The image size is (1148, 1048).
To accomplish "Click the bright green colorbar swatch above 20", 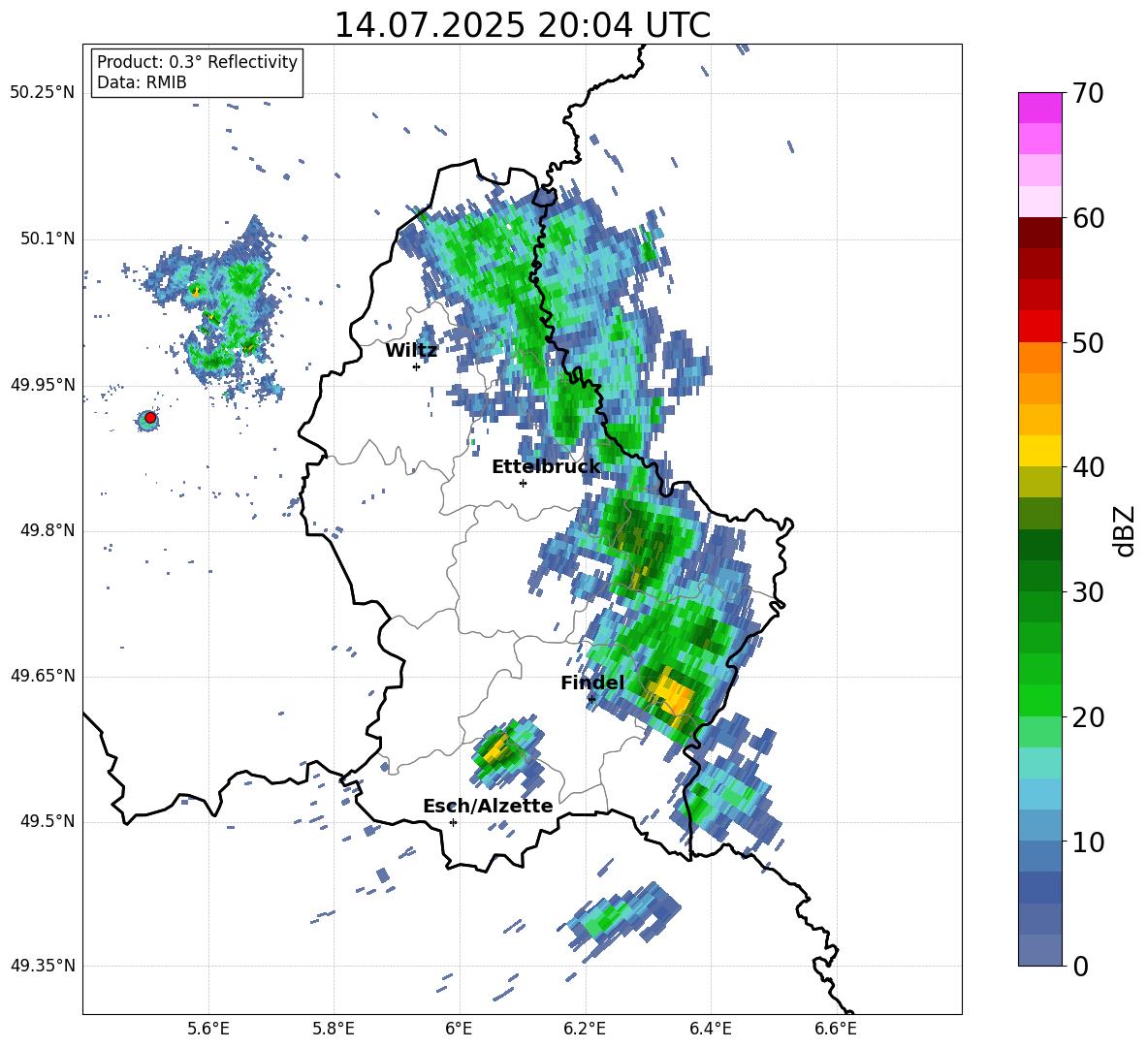I will 1039,700.
